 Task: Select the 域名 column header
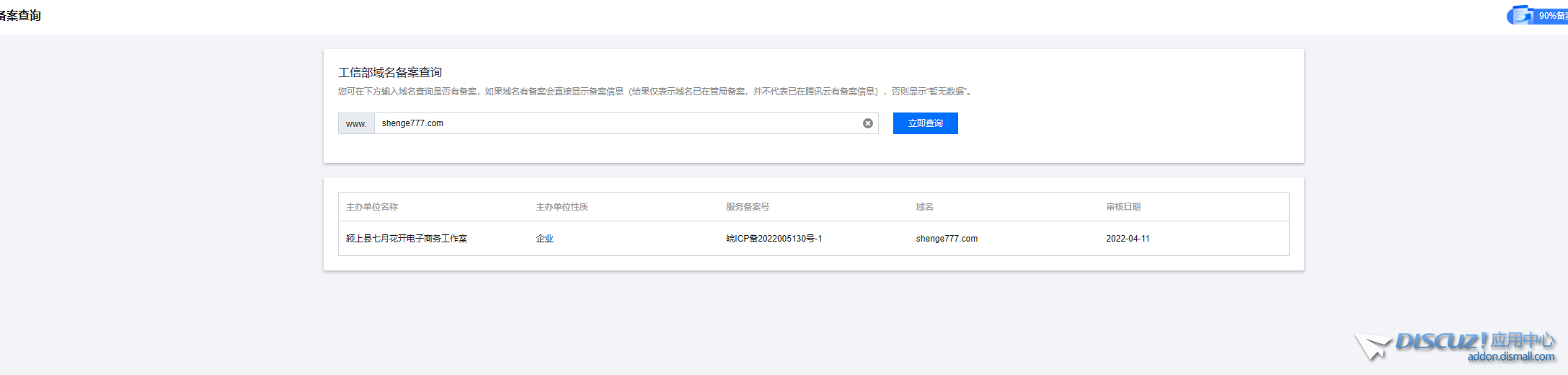(924, 207)
